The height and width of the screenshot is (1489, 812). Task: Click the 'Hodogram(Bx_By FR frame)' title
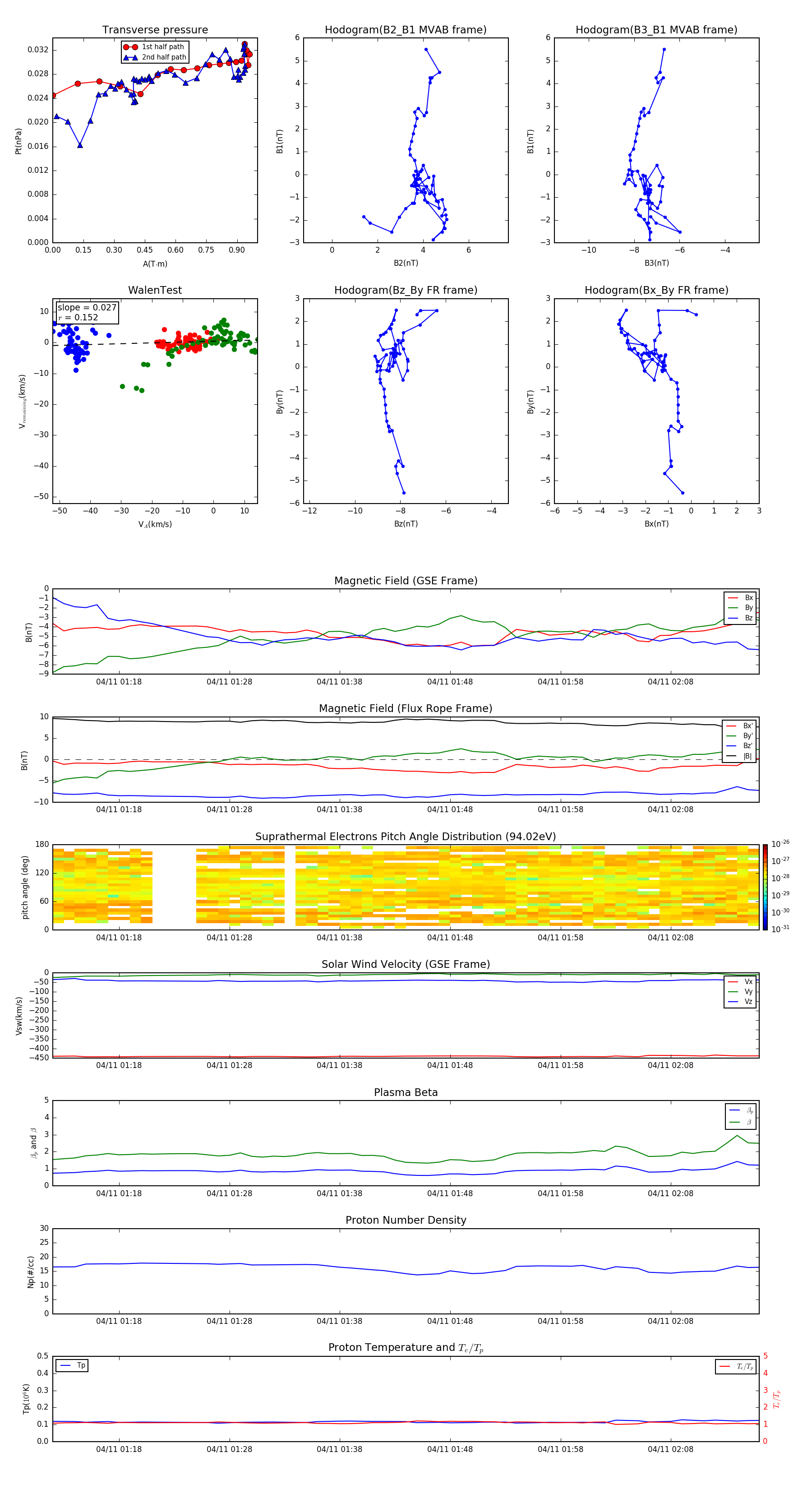656,290
